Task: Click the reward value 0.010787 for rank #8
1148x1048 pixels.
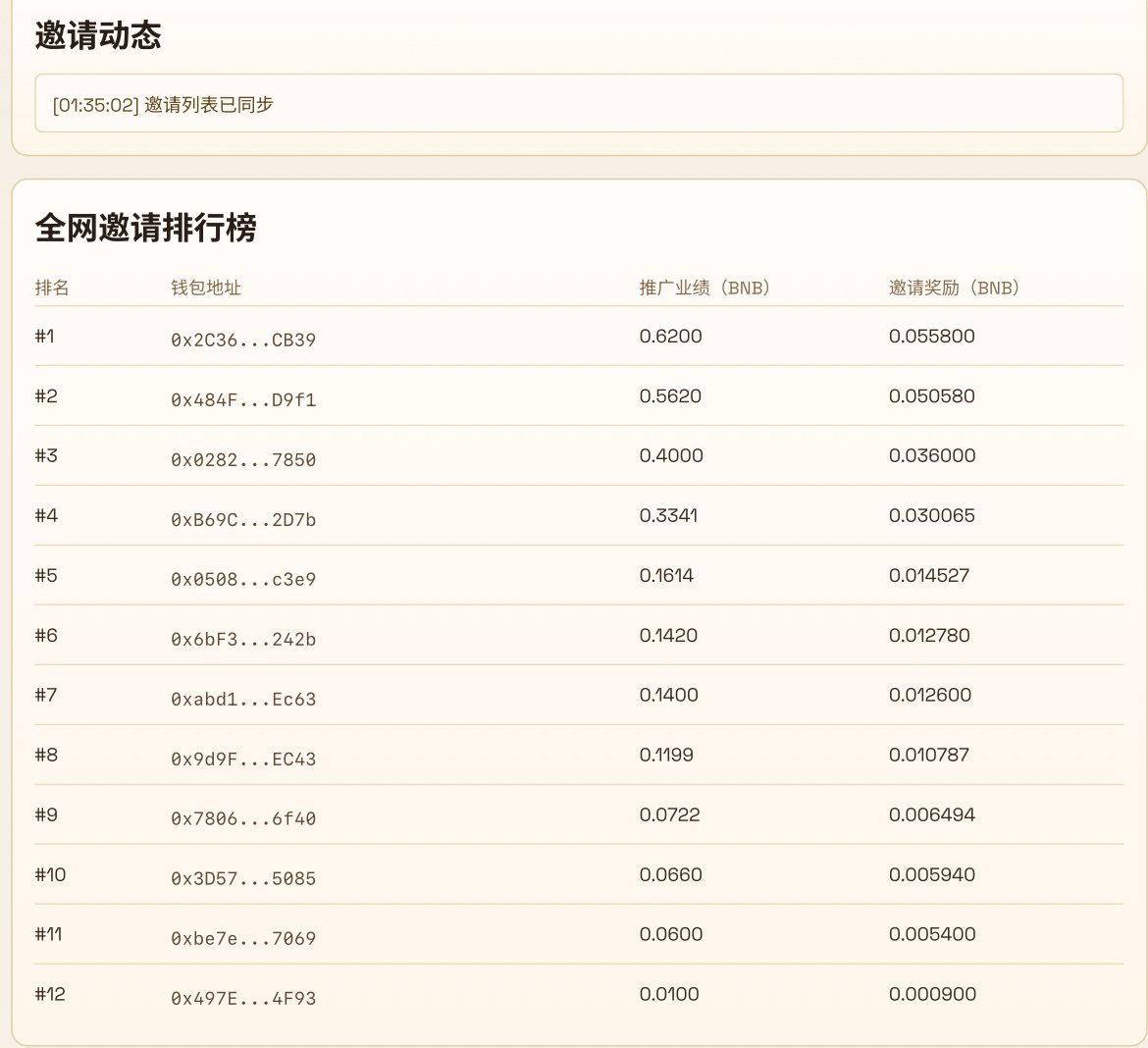Action: pyautogui.click(x=930, y=755)
